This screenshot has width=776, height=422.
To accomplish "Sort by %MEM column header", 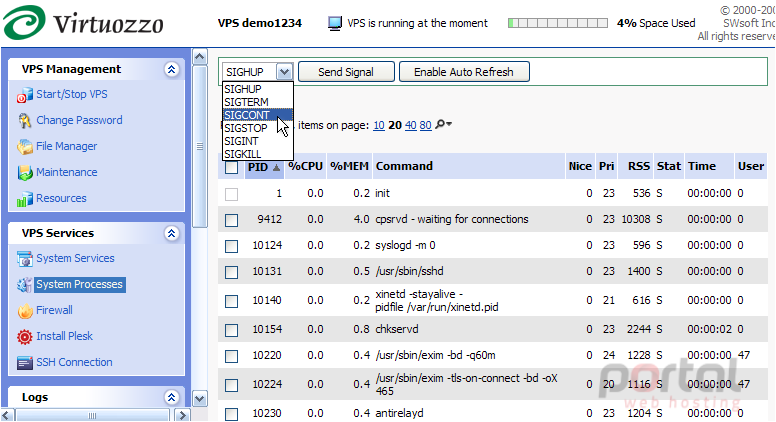I will tap(349, 167).
